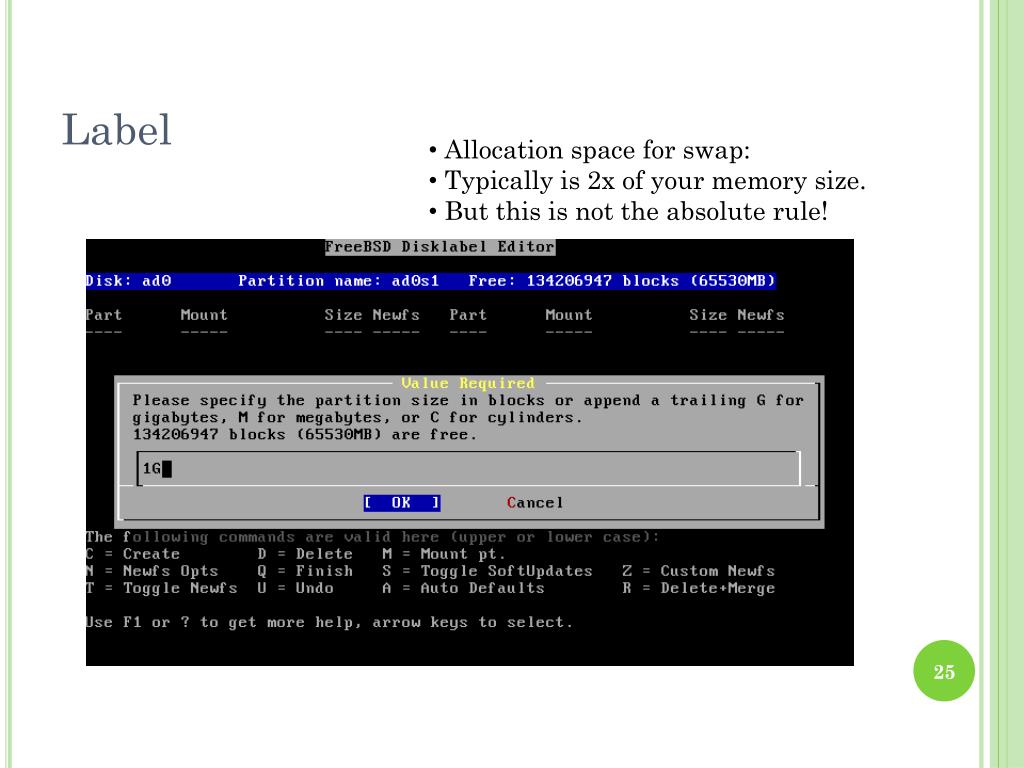1024x768 pixels.
Task: Click the slide title "Label"
Action: tap(116, 129)
